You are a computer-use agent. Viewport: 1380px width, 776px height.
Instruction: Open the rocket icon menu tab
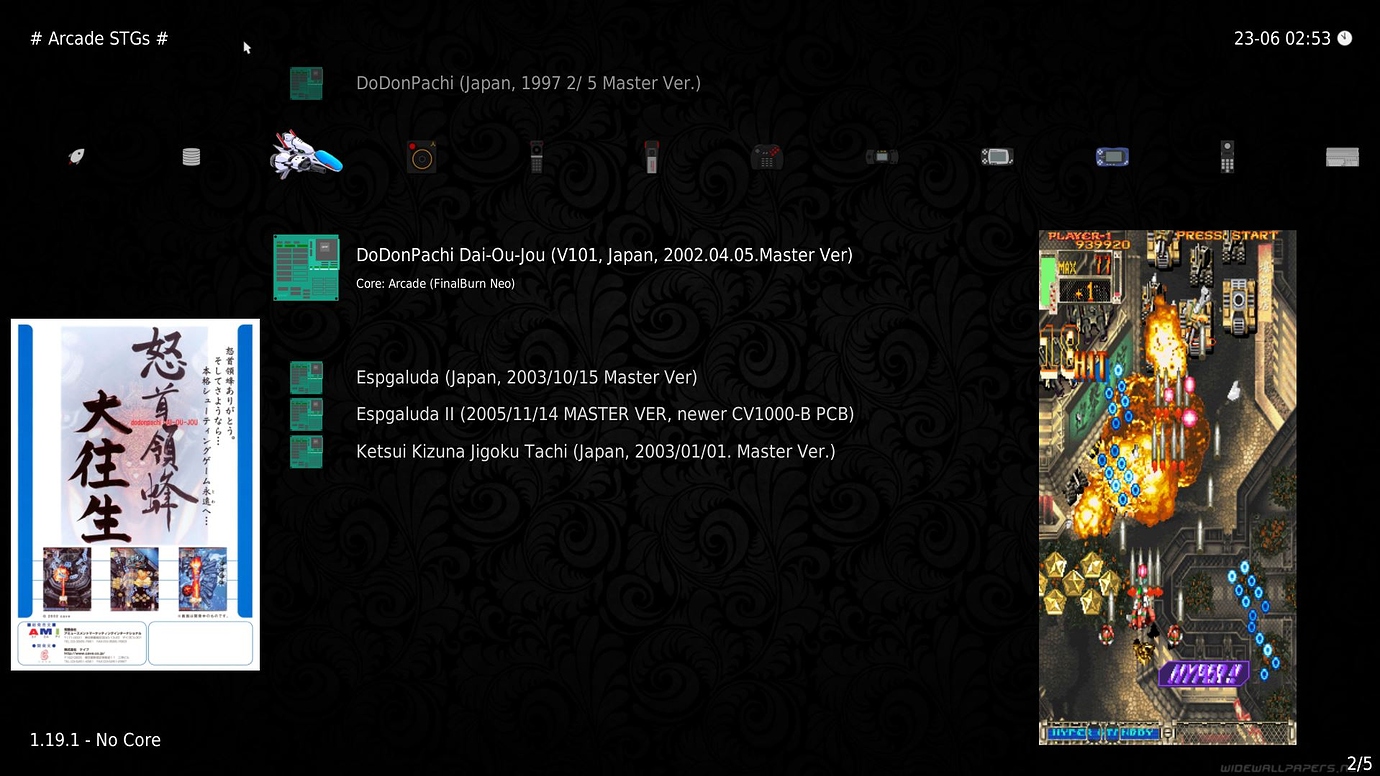click(x=76, y=156)
